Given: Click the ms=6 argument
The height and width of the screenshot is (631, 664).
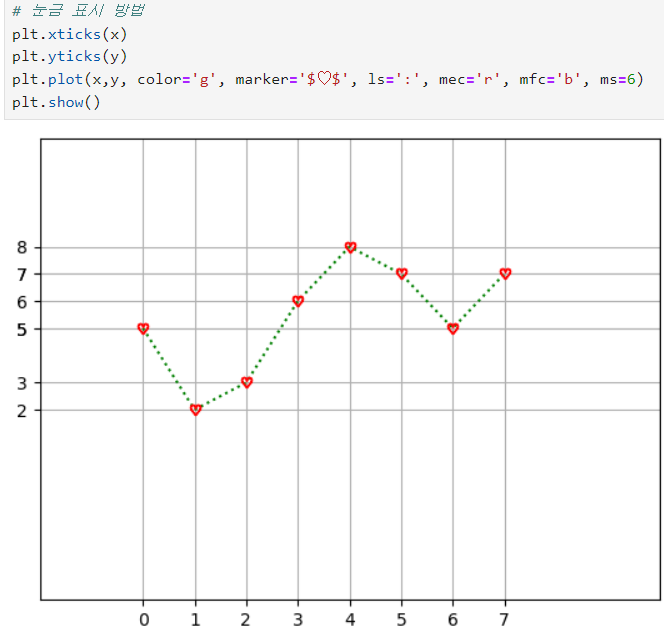Looking at the screenshot, I should point(618,79).
